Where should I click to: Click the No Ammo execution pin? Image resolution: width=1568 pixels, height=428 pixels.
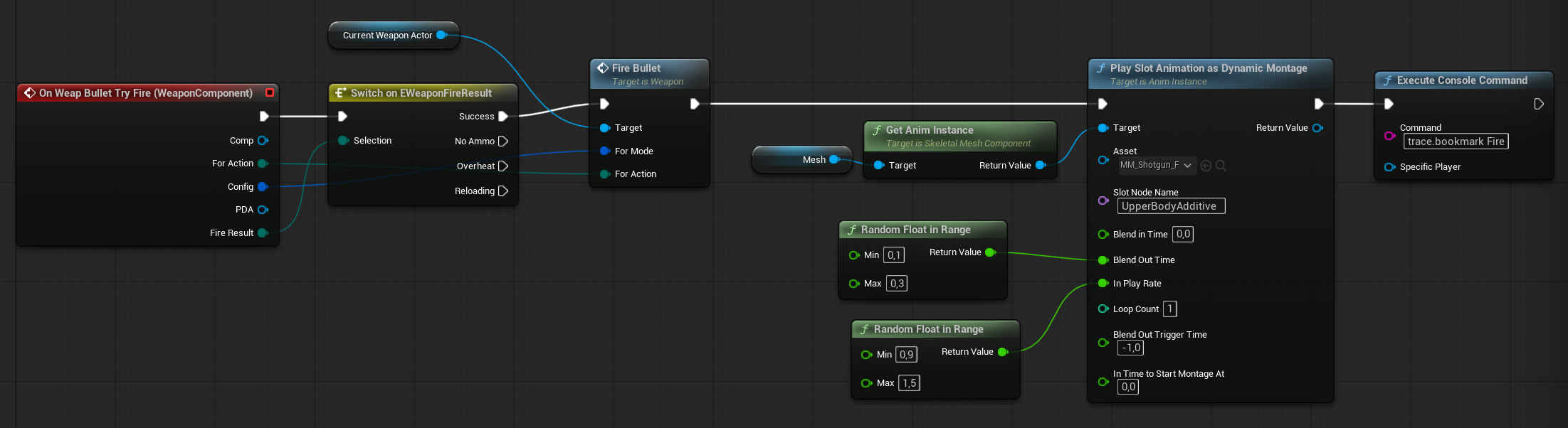(x=503, y=141)
